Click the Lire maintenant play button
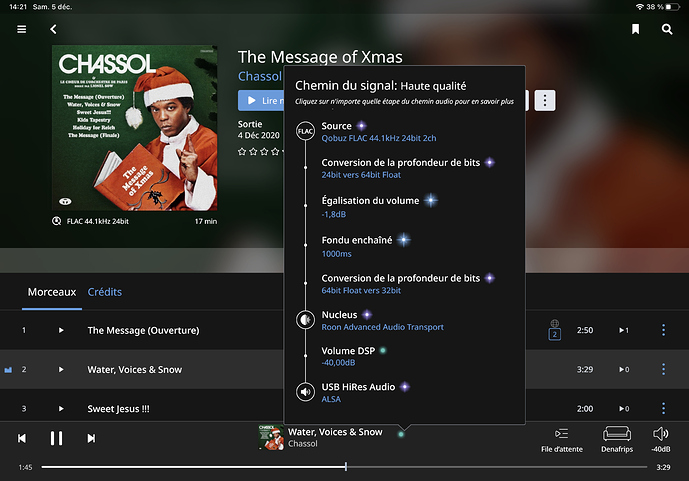This screenshot has height=481, width=689. tap(261, 101)
